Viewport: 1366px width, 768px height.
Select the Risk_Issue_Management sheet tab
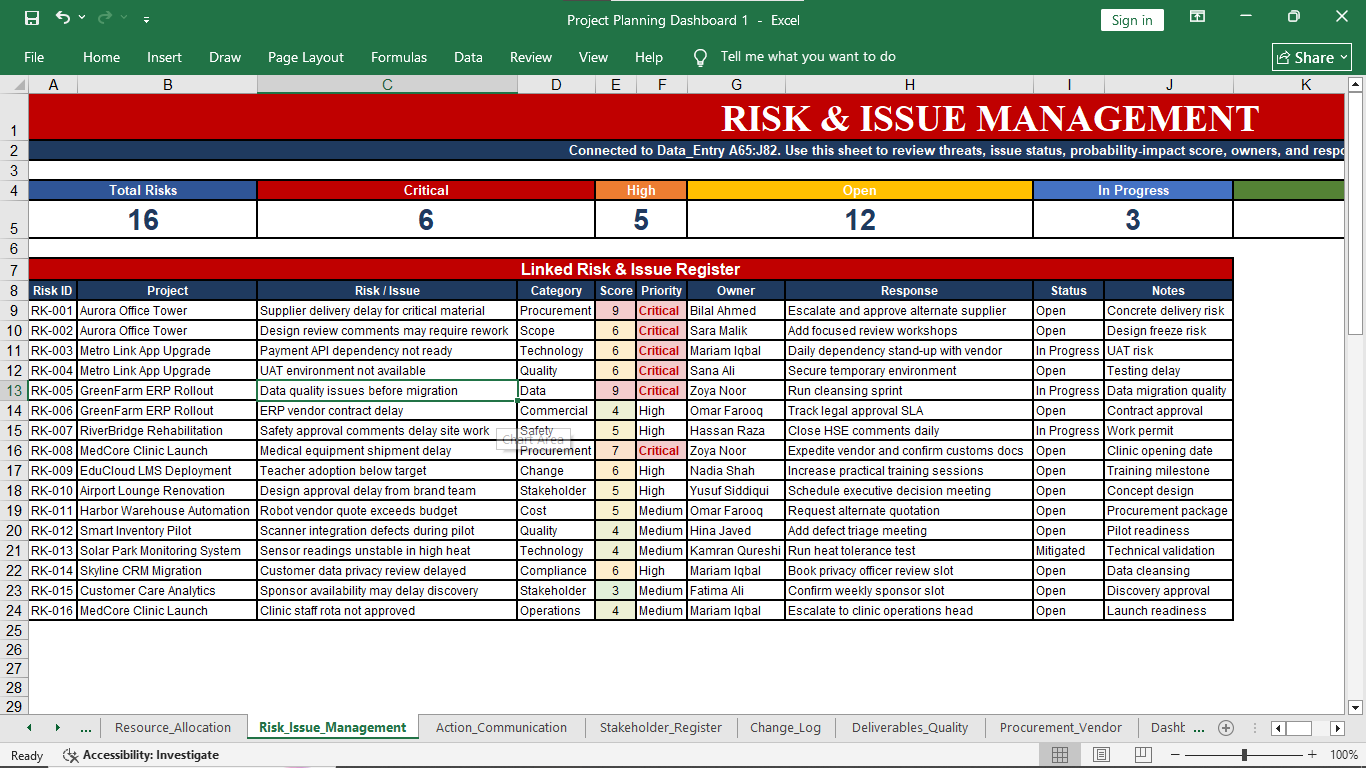(x=333, y=728)
